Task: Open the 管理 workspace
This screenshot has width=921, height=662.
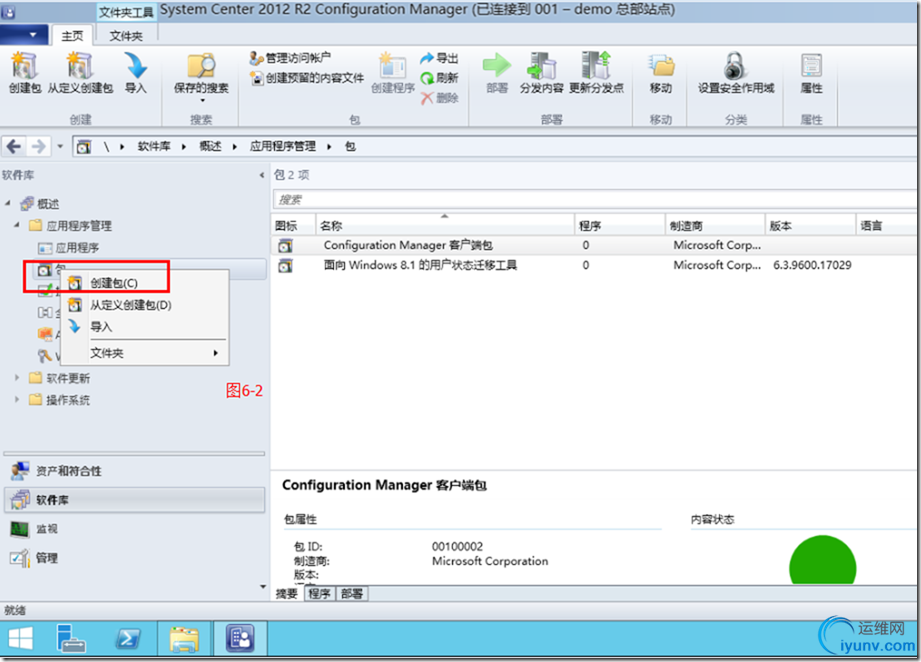Action: pos(134,557)
